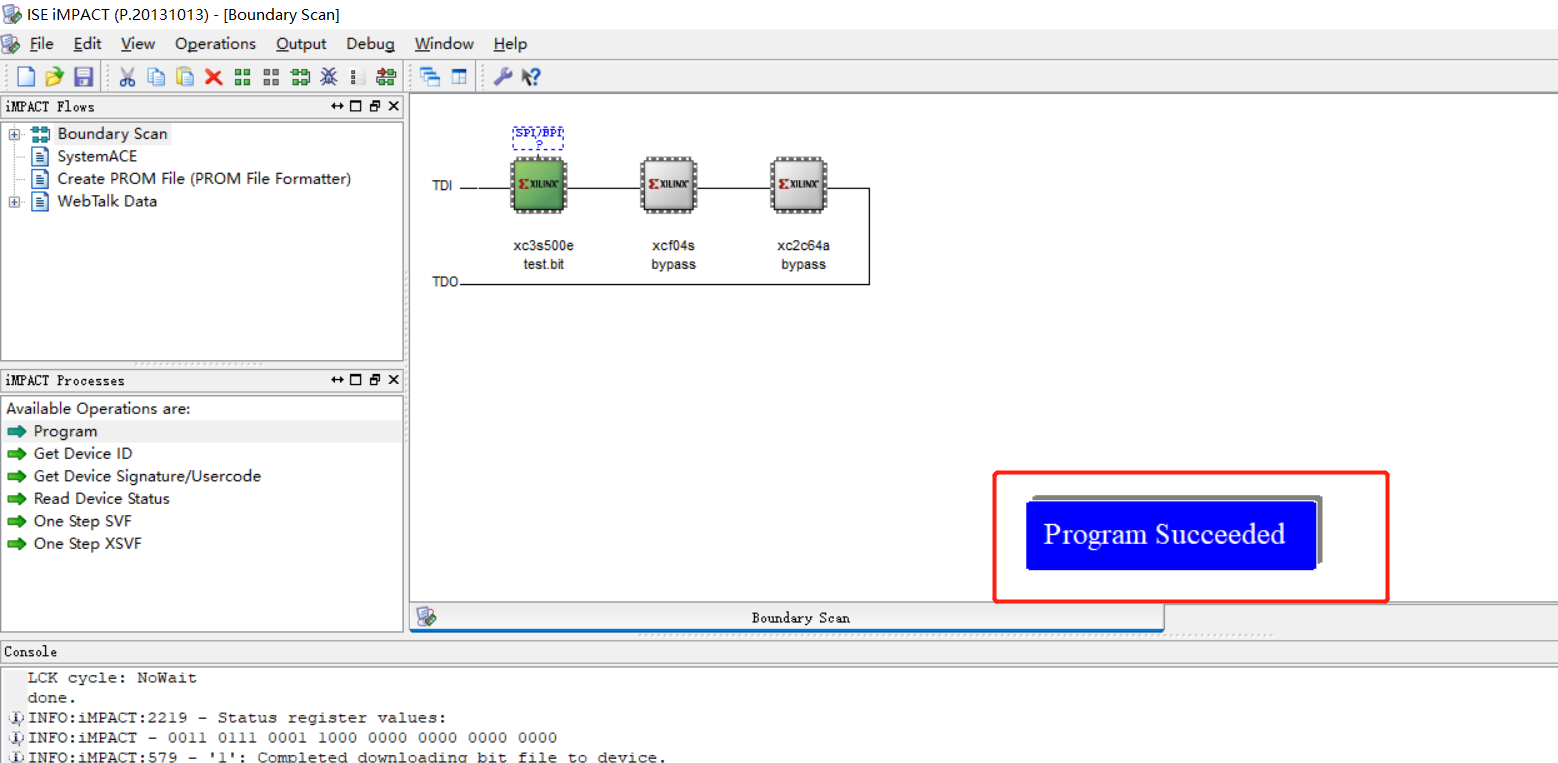Screen dimensions: 1558x763
Task: Click the gray four-squares toolbar icon
Action: 271,77
